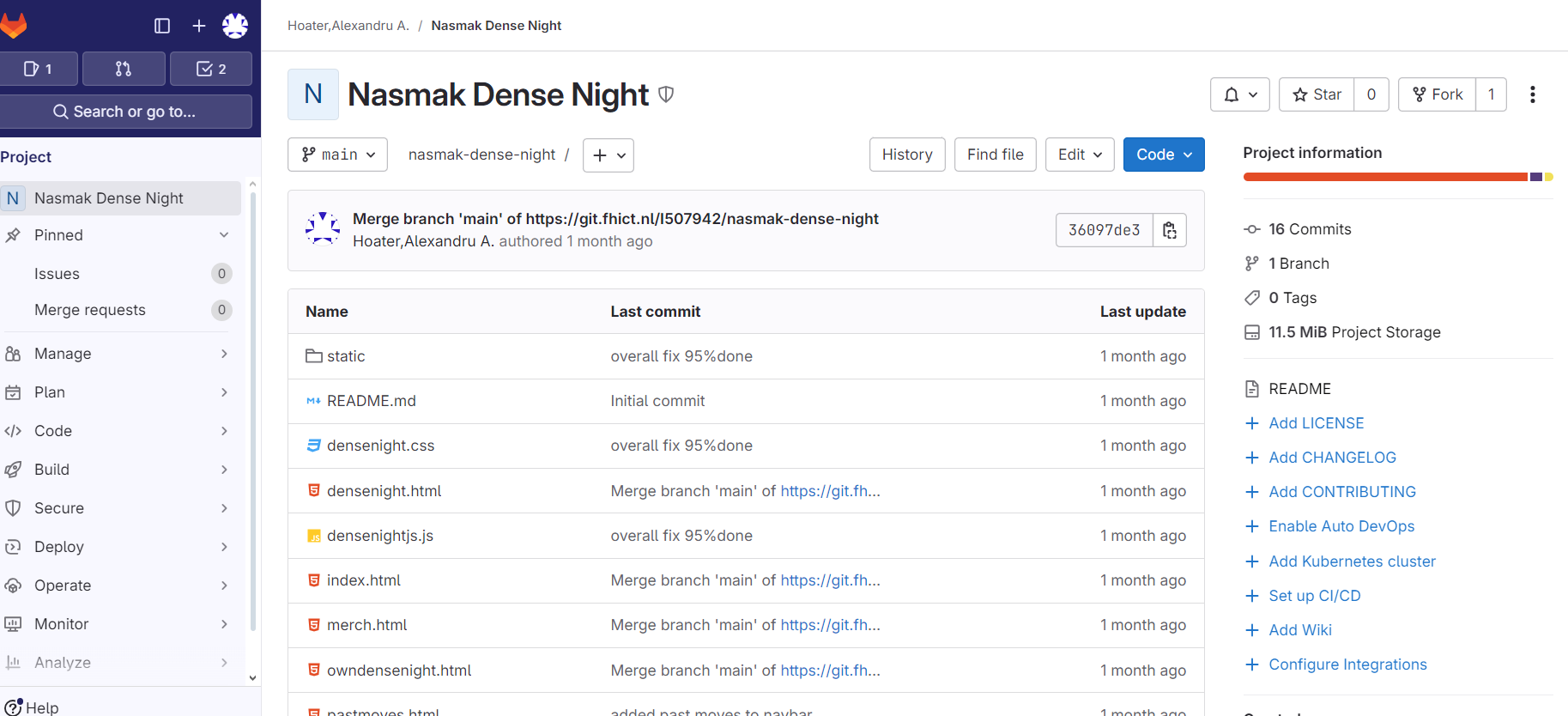Open Issues in sidebar
1568x716 pixels.
57,274
